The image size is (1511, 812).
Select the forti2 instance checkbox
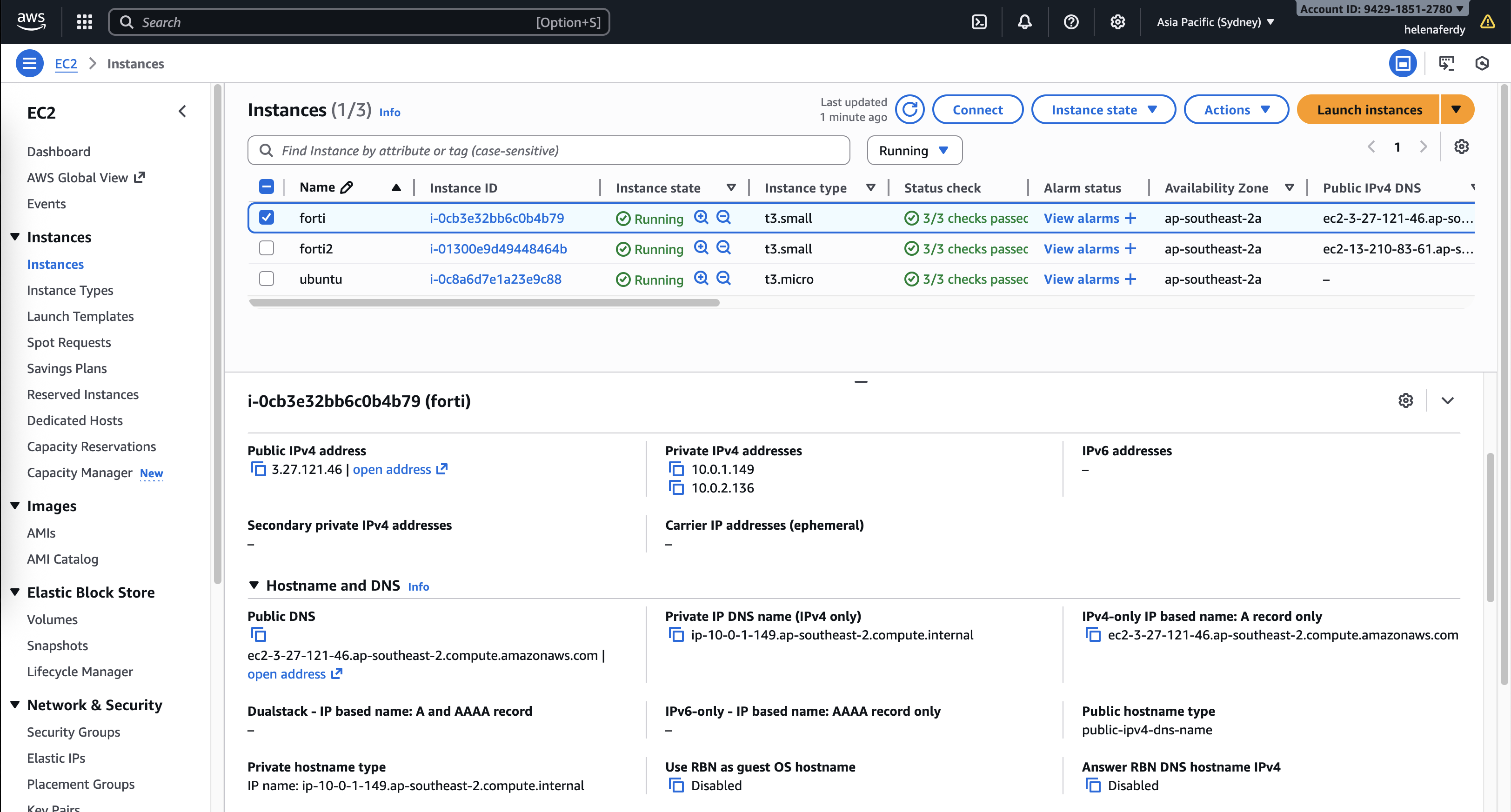[x=266, y=249]
